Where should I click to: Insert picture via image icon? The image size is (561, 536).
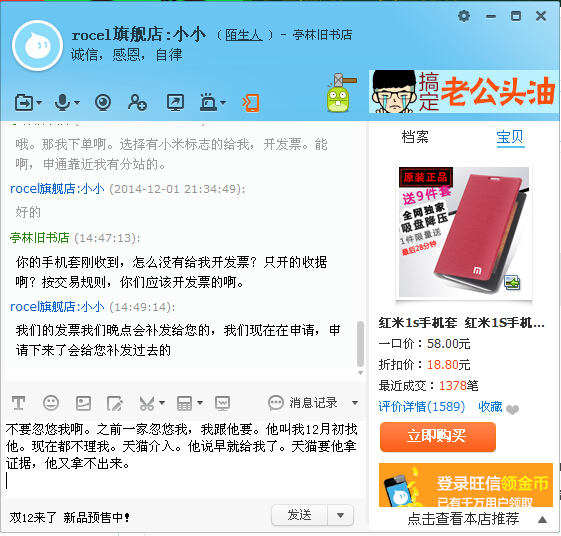(83, 403)
